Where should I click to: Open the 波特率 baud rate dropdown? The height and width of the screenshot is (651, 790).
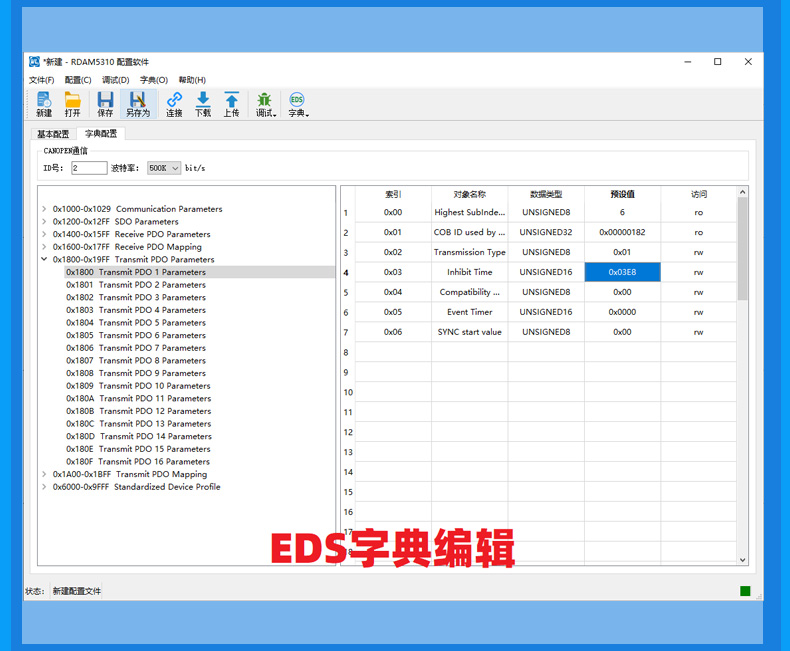click(x=164, y=168)
